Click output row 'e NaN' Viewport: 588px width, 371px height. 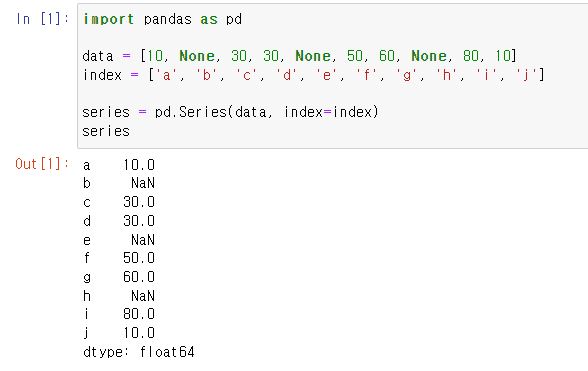(119, 240)
